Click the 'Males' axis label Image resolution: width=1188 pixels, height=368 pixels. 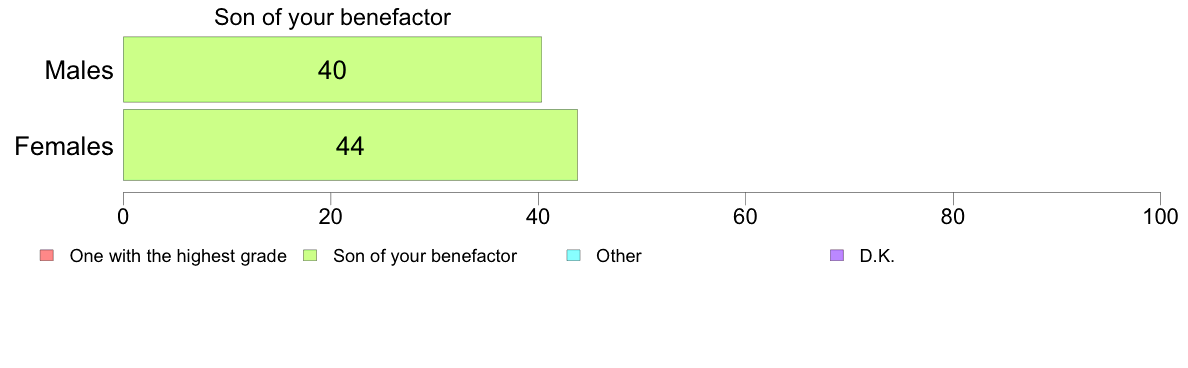[79, 70]
